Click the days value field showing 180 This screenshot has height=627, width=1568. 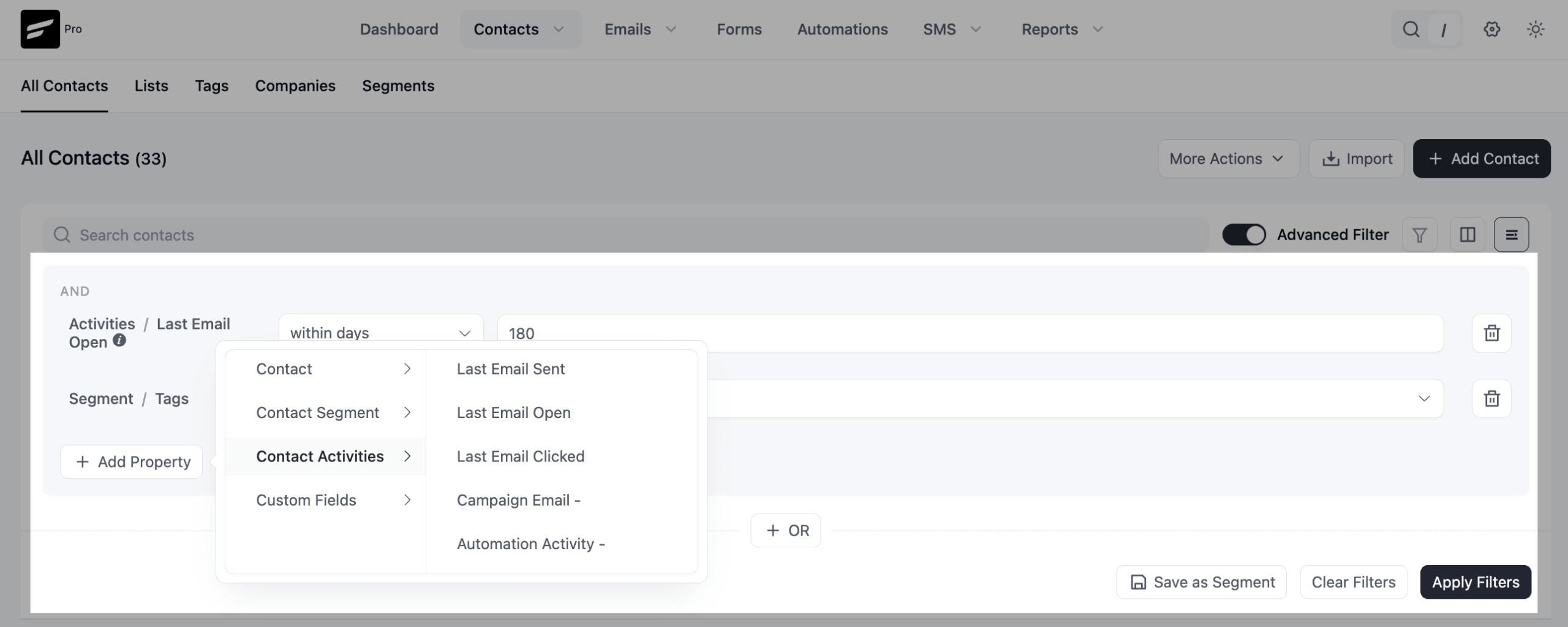click(x=970, y=333)
